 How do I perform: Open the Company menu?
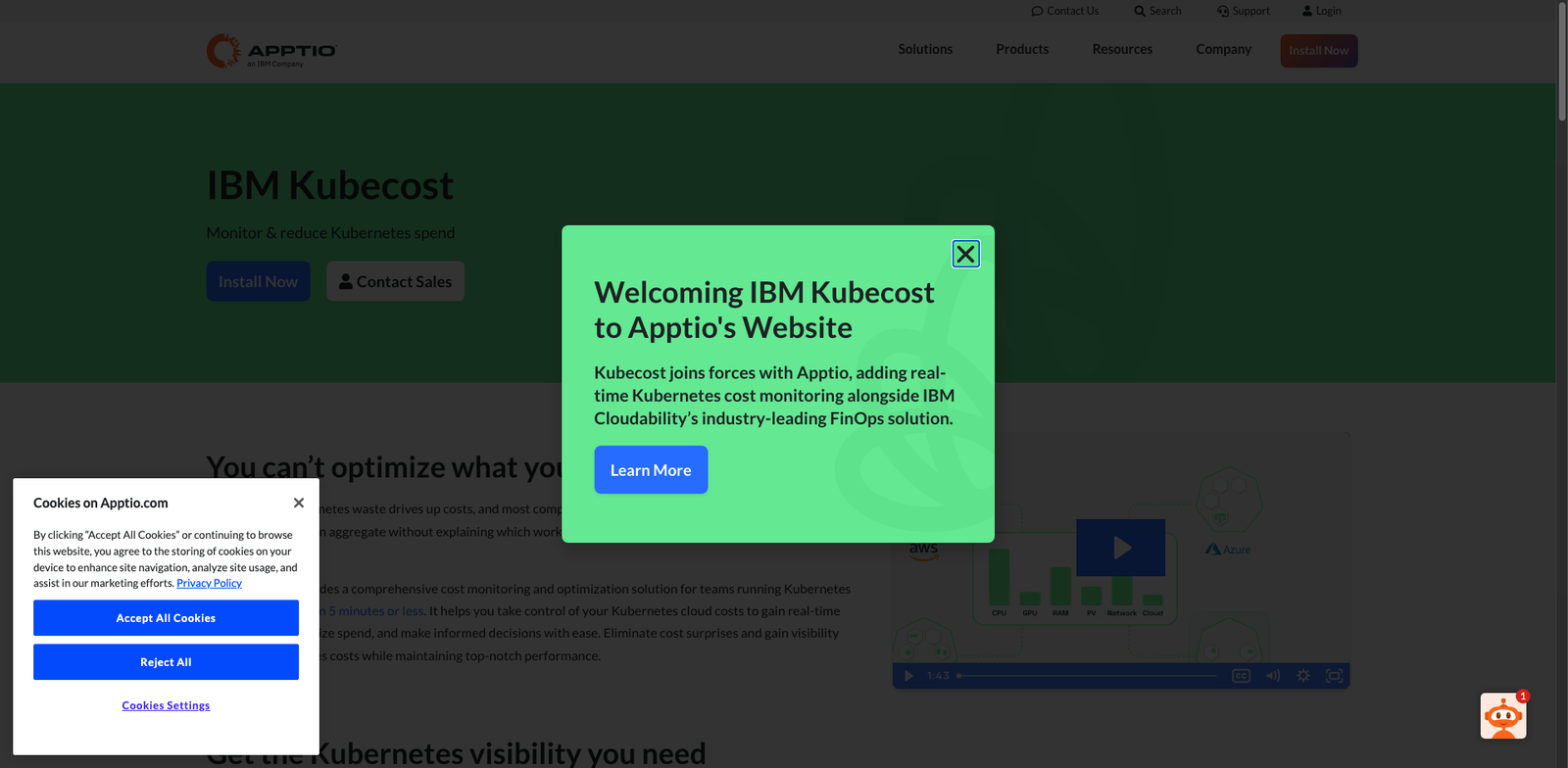pos(1223,49)
